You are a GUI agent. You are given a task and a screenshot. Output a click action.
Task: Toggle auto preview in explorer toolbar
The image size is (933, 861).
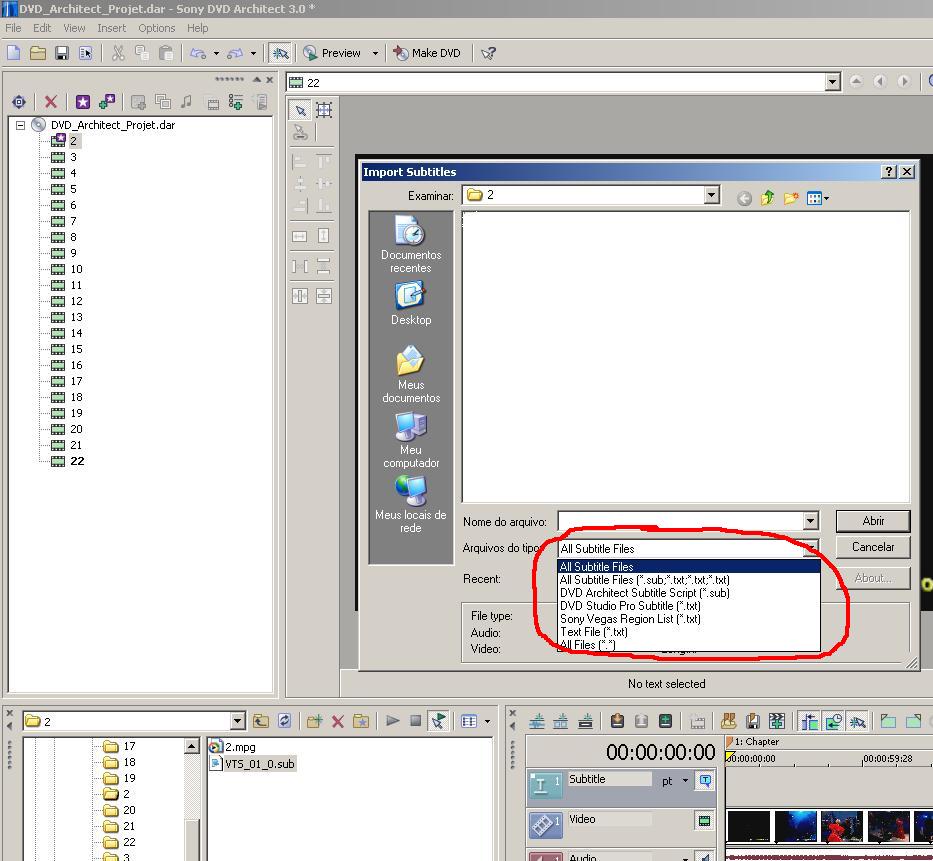(439, 721)
